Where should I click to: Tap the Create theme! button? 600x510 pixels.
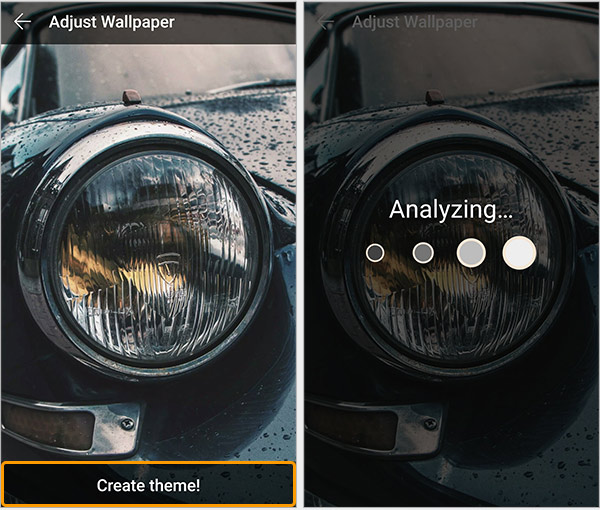coord(148,485)
